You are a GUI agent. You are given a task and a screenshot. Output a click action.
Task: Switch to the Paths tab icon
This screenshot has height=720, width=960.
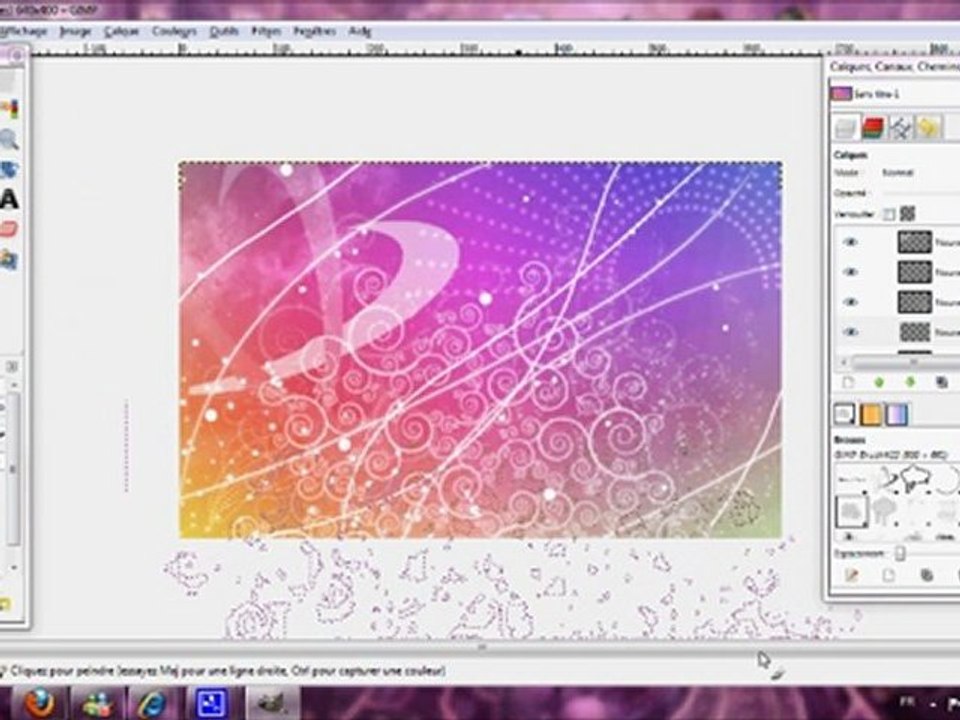pos(900,128)
